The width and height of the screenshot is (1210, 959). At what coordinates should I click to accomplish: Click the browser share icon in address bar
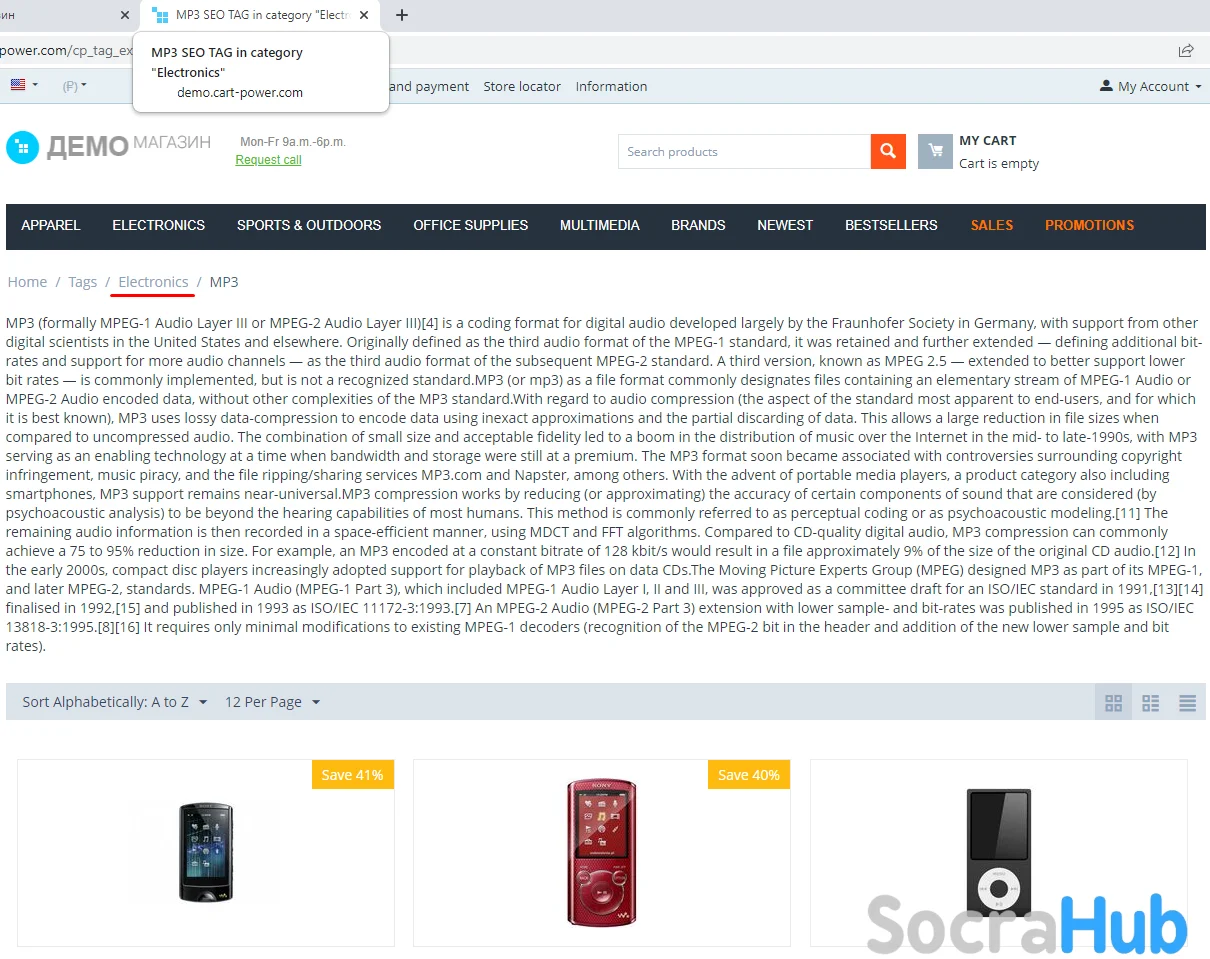pyautogui.click(x=1186, y=50)
